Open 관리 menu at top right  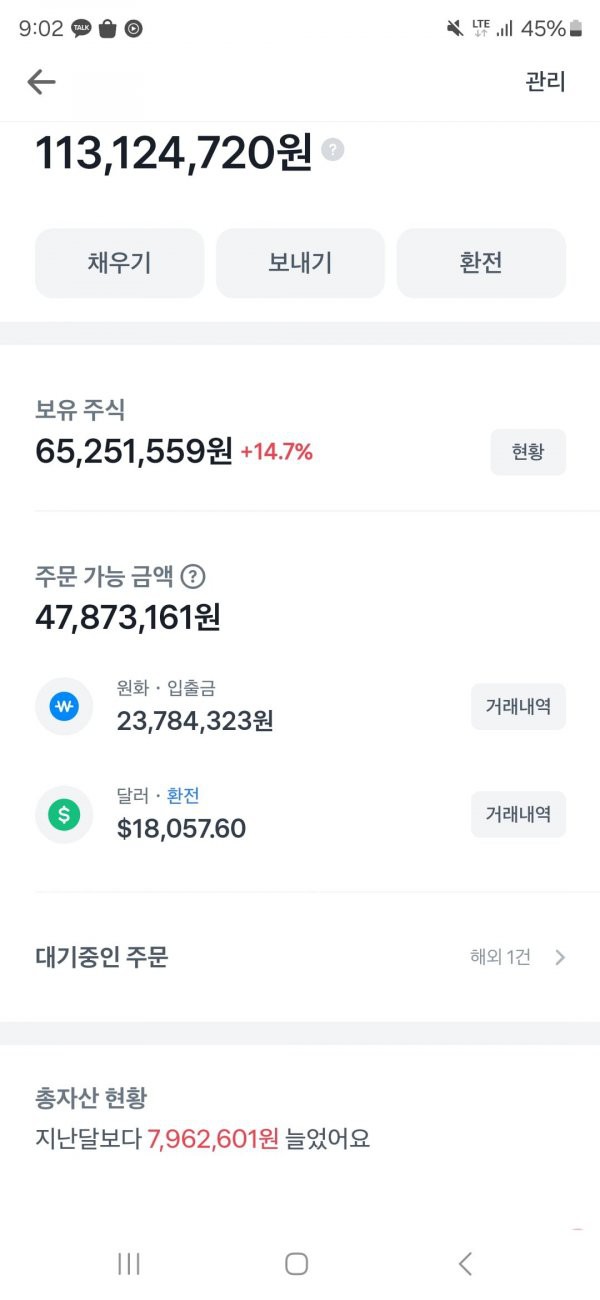pos(546,82)
